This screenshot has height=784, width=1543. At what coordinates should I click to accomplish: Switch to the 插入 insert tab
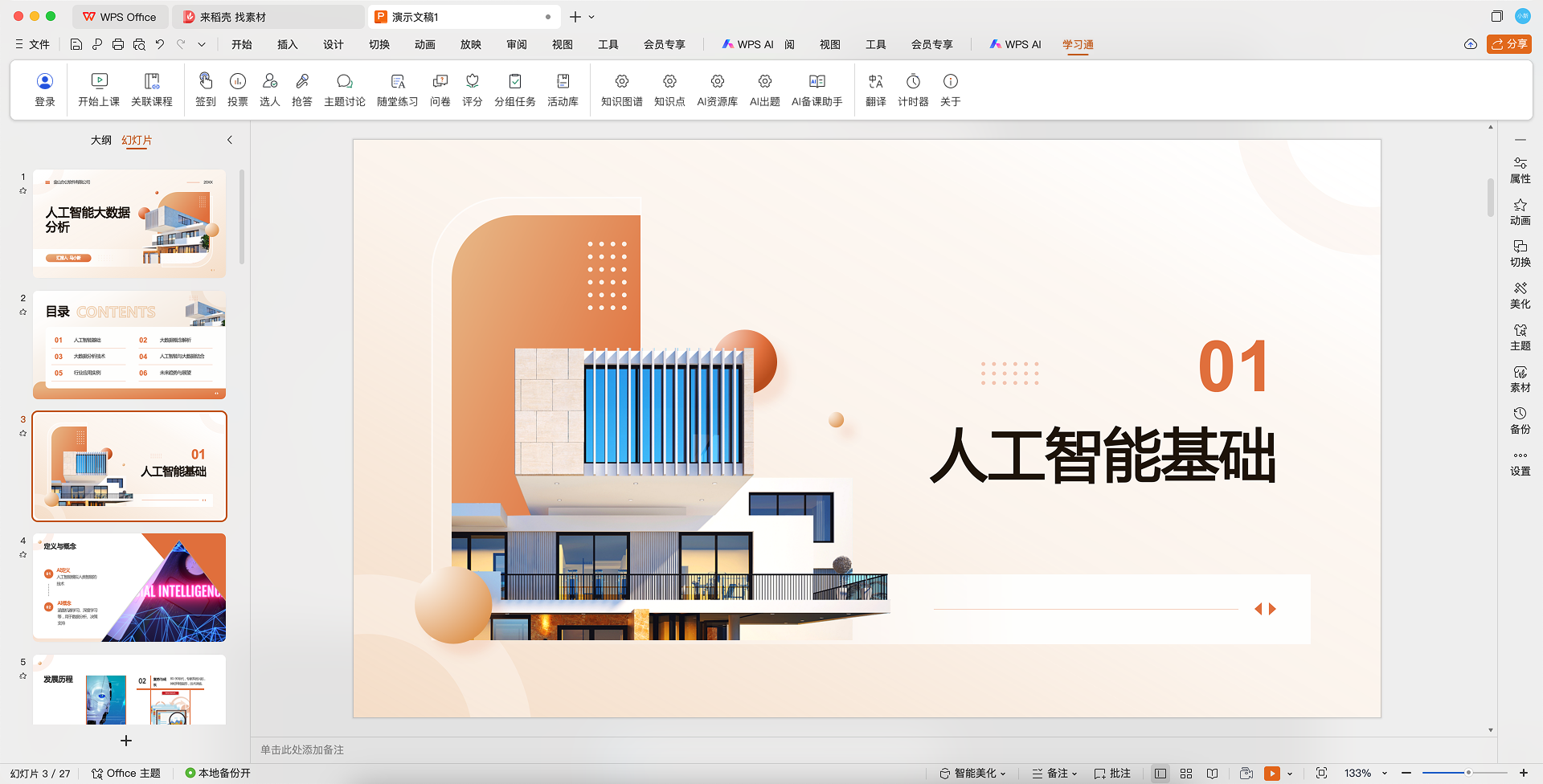(288, 44)
